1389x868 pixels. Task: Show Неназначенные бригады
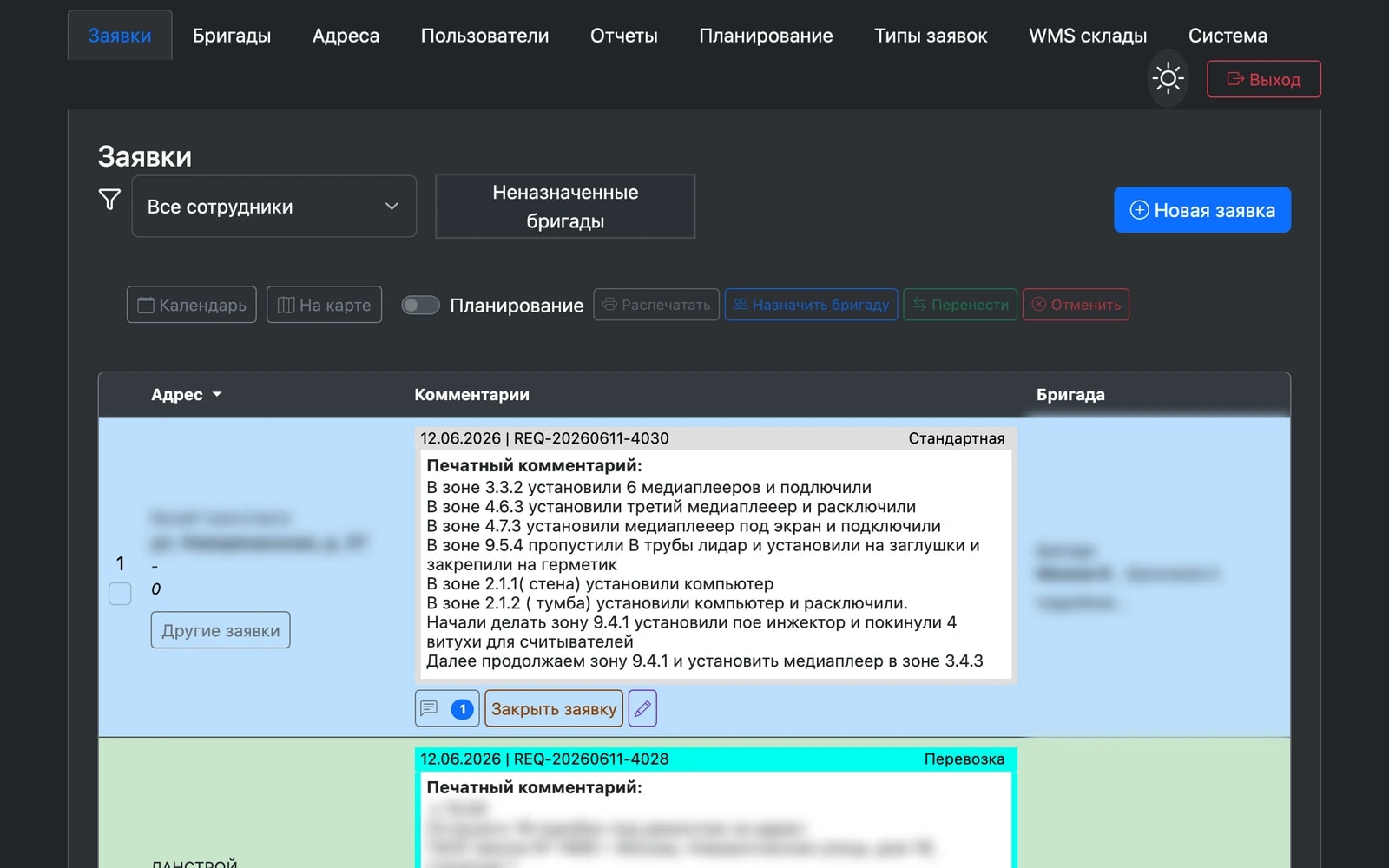(x=565, y=207)
